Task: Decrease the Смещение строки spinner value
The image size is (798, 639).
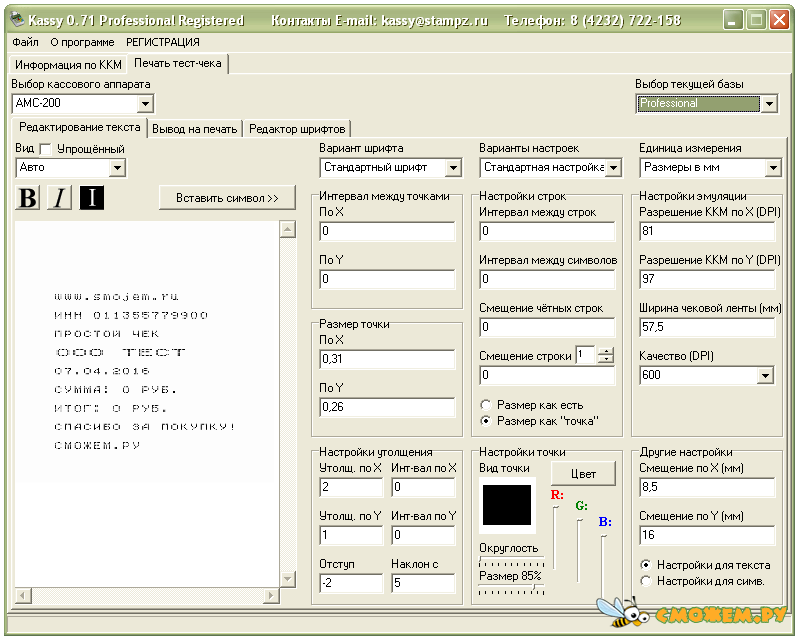Action: click(606, 359)
